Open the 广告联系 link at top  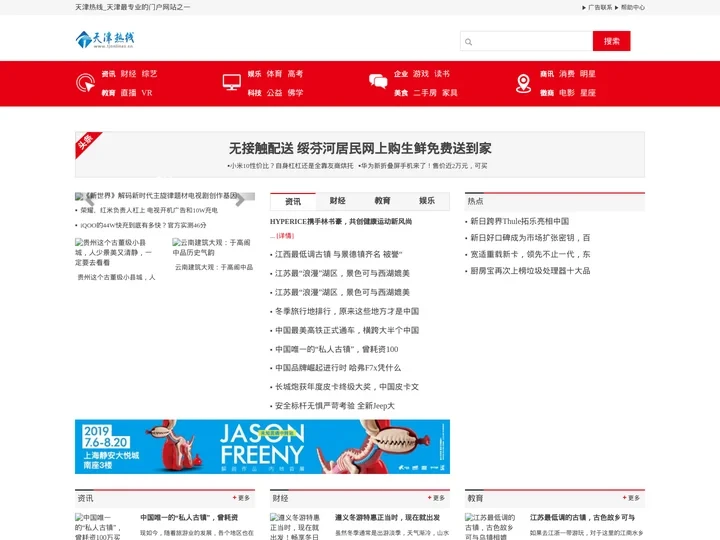[600, 7]
